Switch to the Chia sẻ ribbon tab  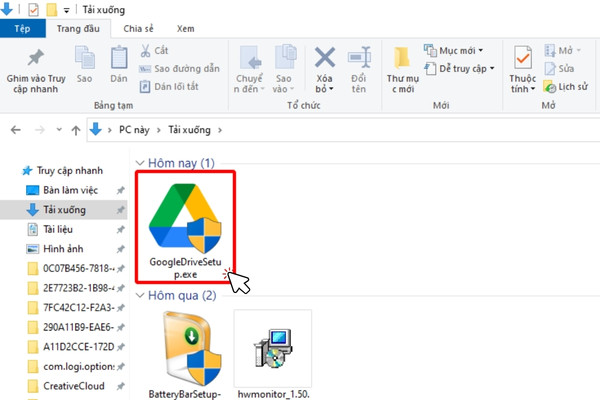pos(138,29)
